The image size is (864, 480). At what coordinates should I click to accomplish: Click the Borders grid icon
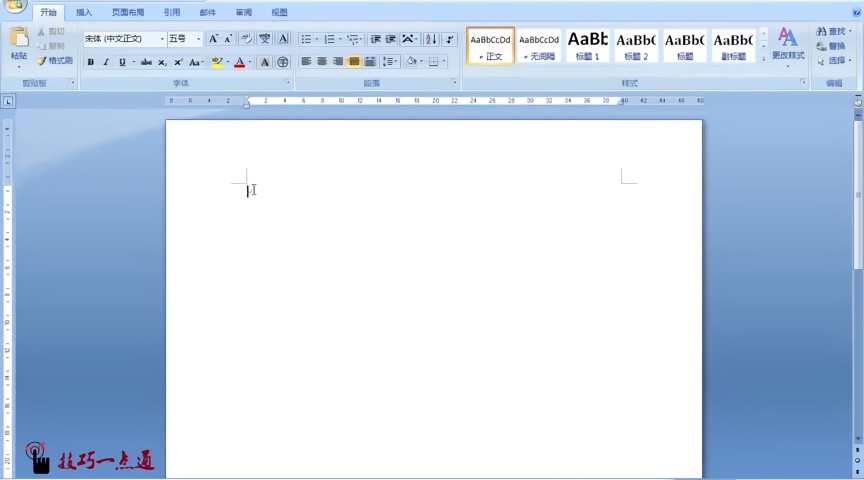coord(434,62)
